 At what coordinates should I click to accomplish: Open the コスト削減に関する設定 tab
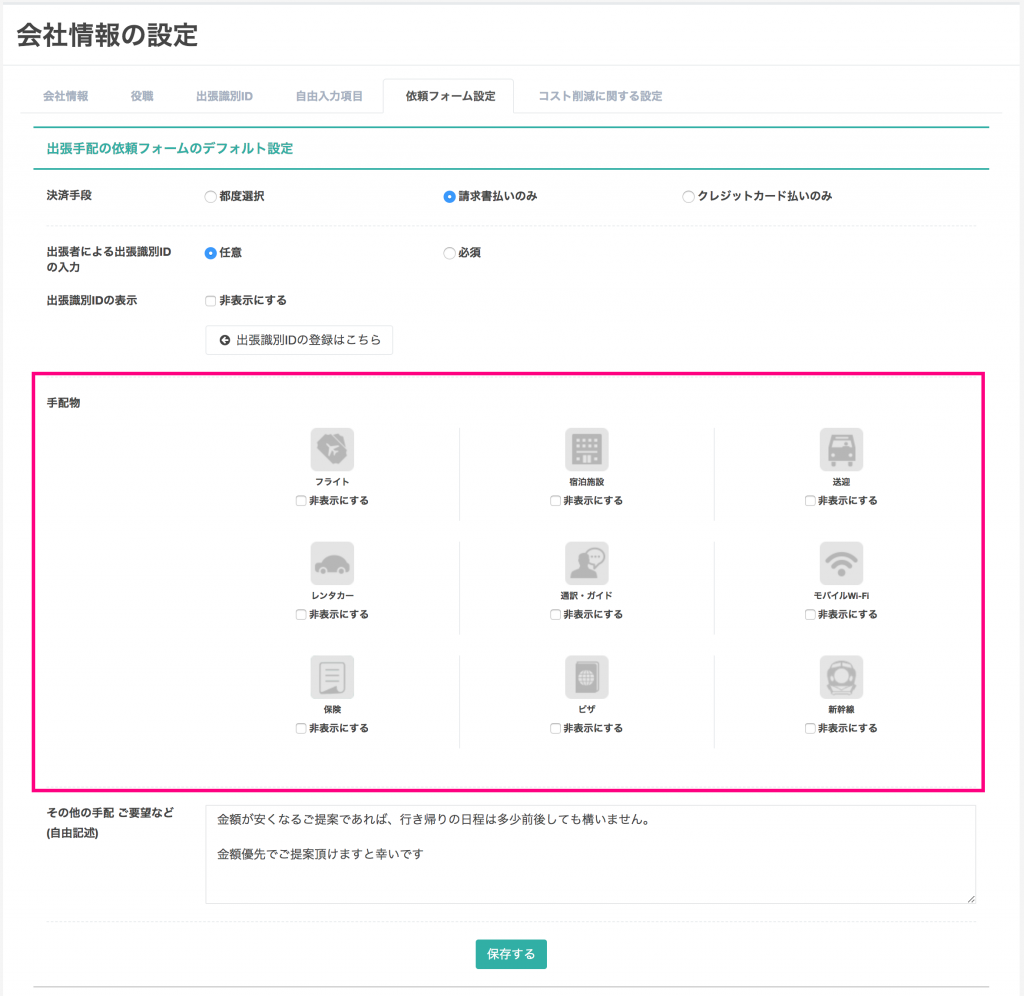tap(600, 96)
